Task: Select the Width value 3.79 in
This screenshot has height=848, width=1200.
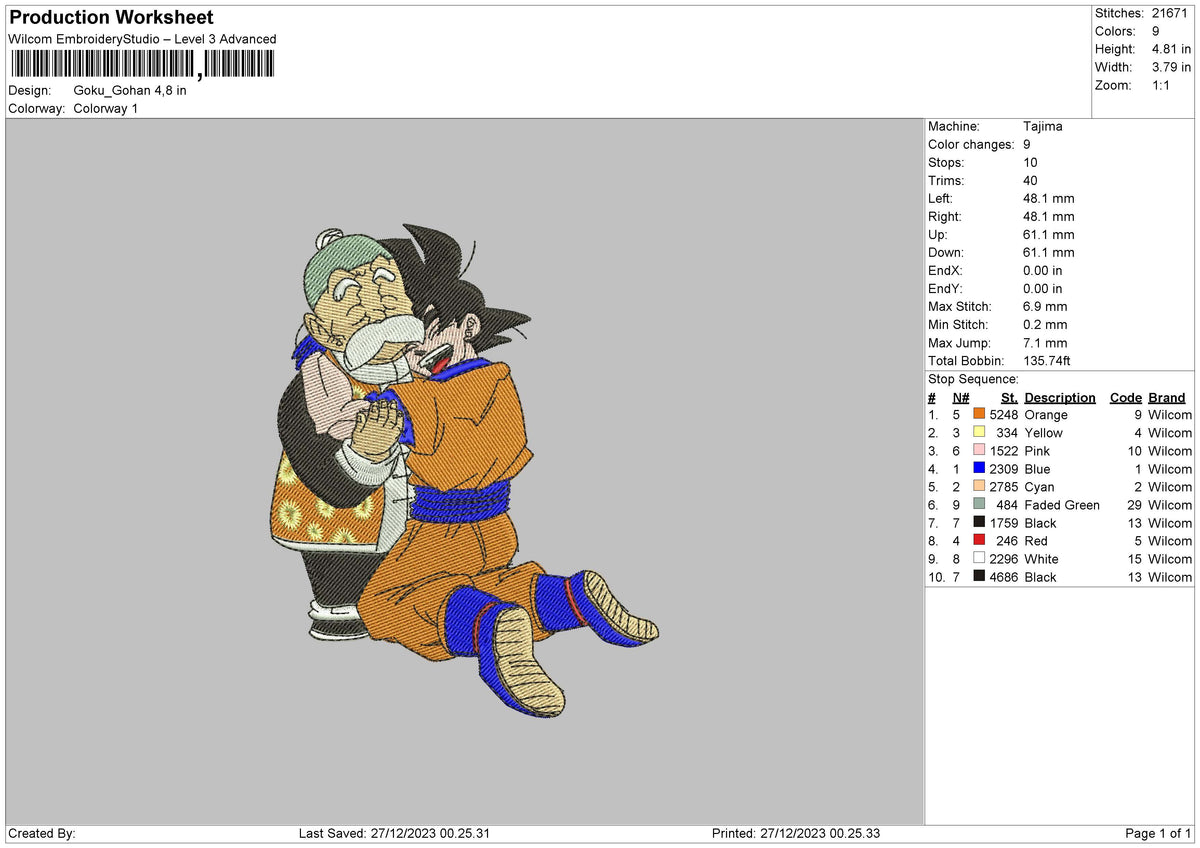Action: pos(1172,67)
